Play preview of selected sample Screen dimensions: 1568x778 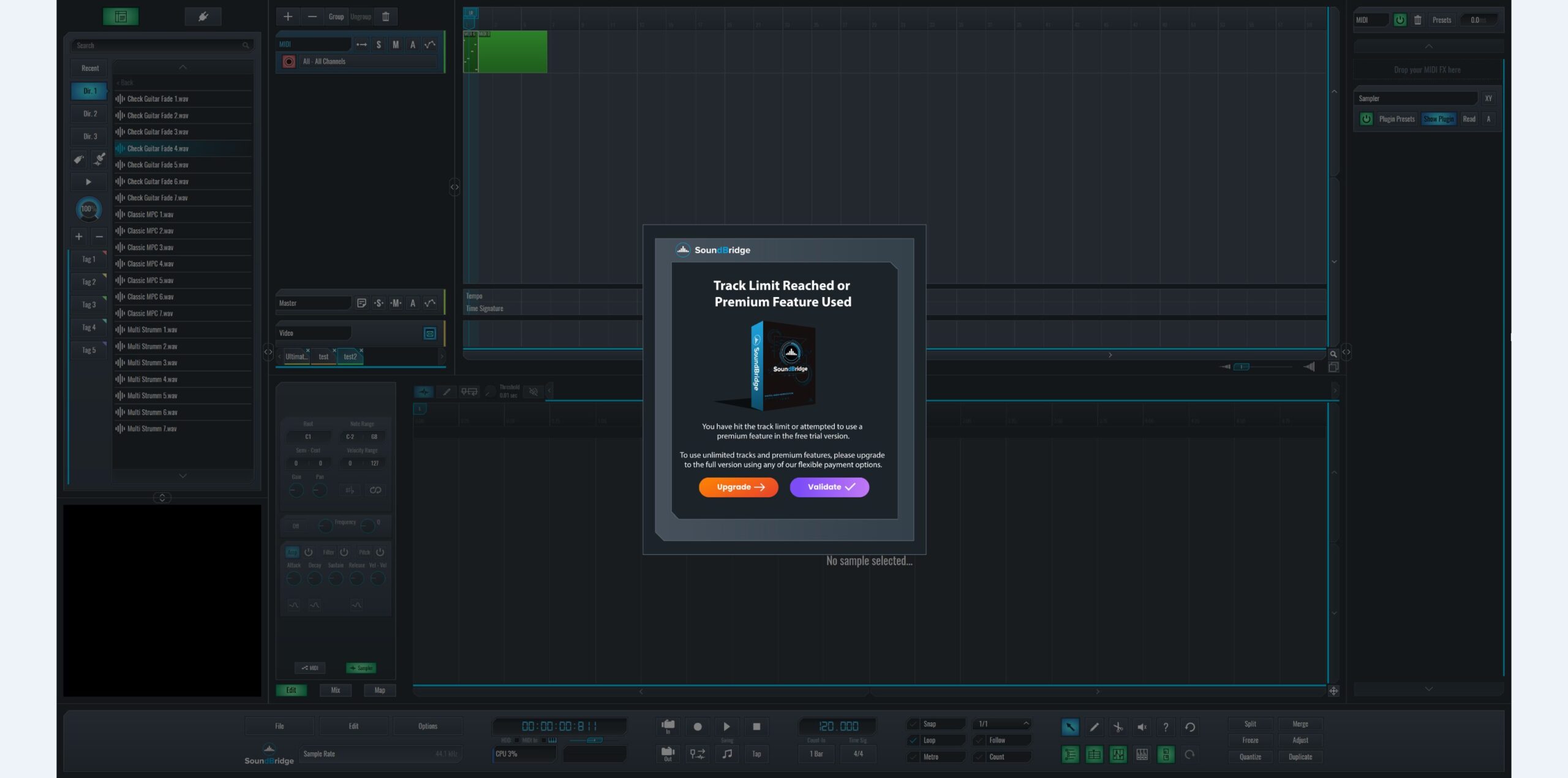[x=89, y=182]
